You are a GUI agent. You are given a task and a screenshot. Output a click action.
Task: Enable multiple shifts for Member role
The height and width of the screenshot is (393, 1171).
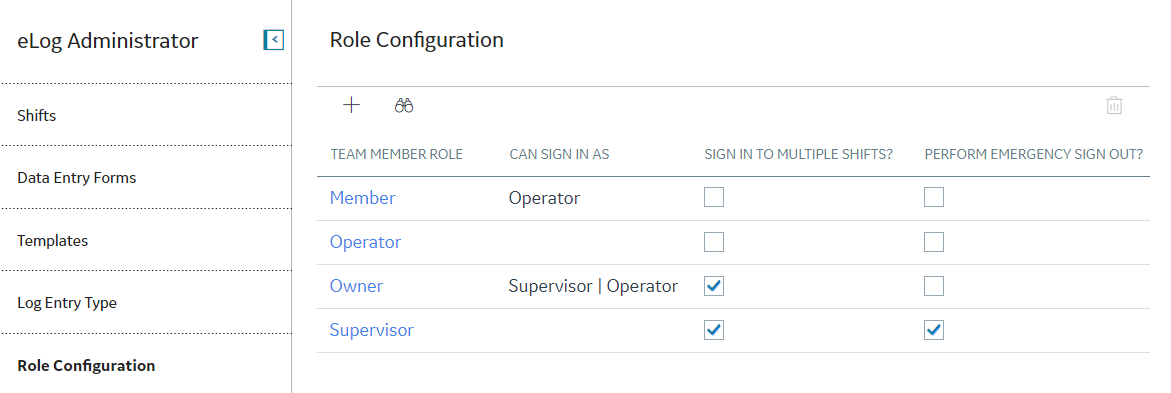(714, 198)
